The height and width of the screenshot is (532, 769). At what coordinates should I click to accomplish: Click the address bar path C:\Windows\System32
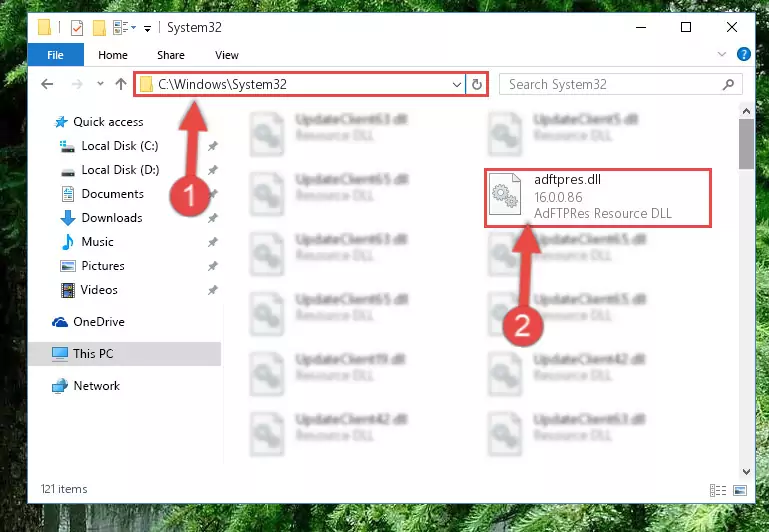click(x=222, y=84)
